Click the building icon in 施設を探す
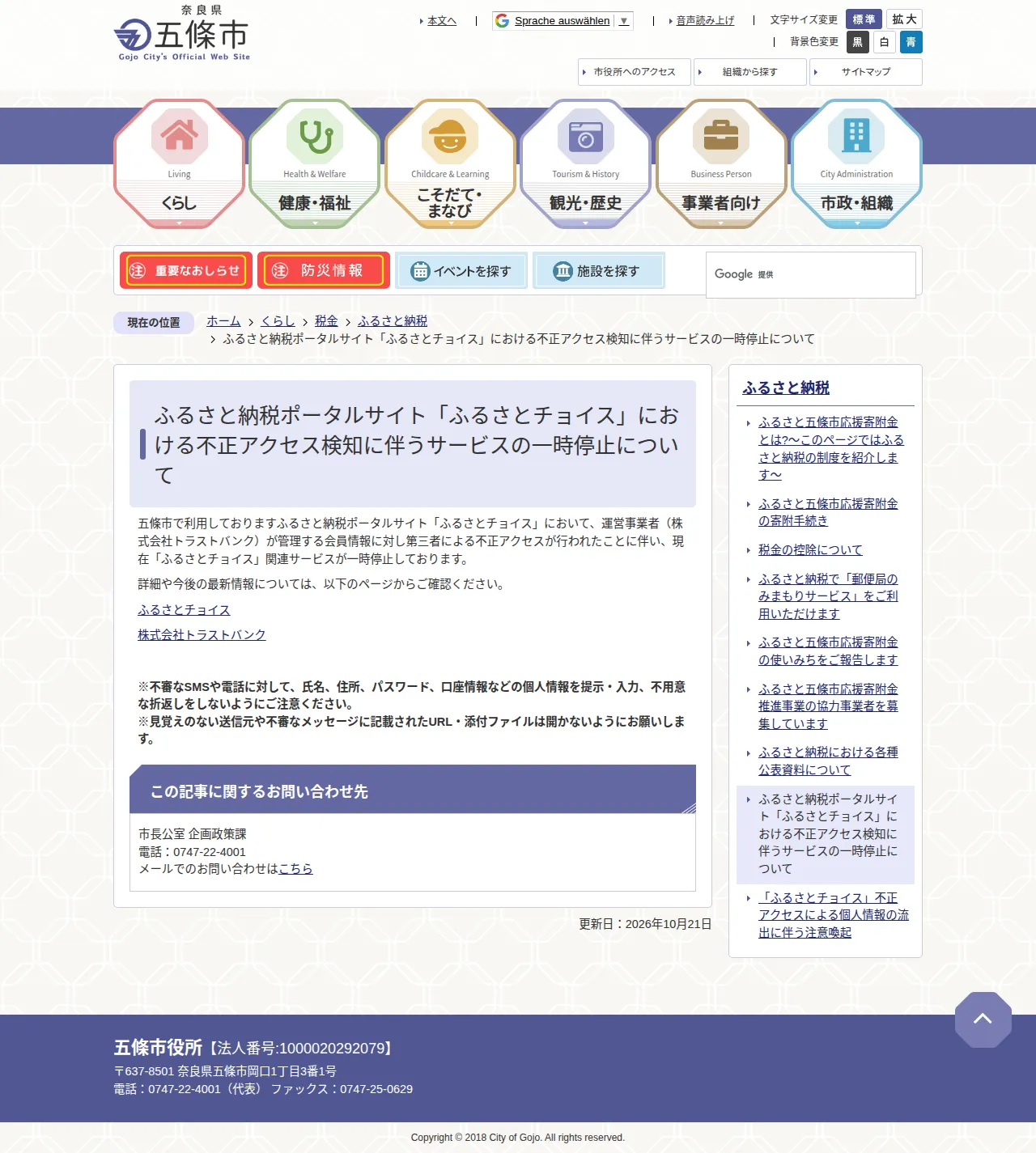This screenshot has width=1036, height=1153. click(x=563, y=271)
